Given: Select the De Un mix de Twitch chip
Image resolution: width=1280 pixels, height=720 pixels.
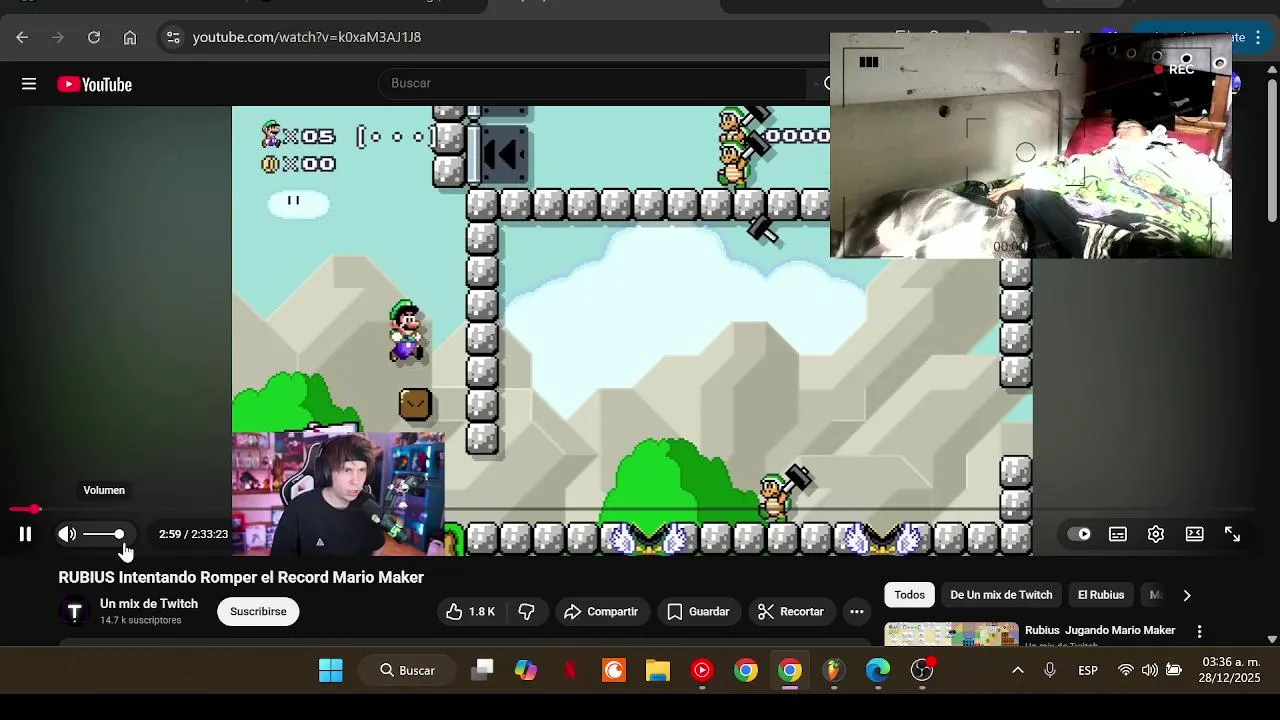Looking at the screenshot, I should coord(1001,595).
